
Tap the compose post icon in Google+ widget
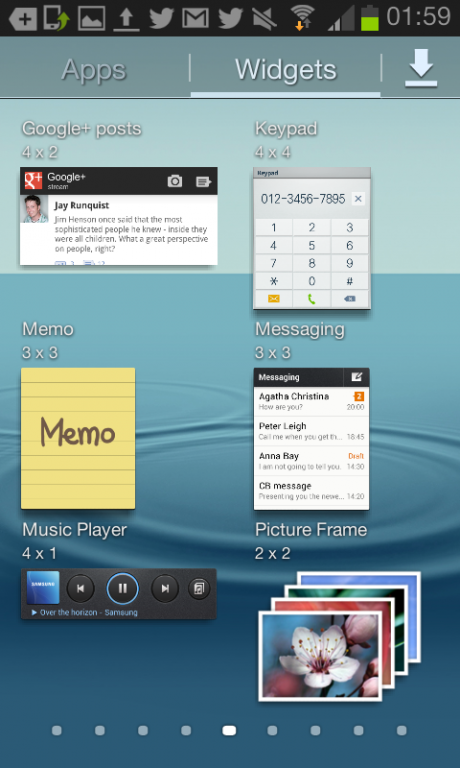pyautogui.click(x=203, y=181)
